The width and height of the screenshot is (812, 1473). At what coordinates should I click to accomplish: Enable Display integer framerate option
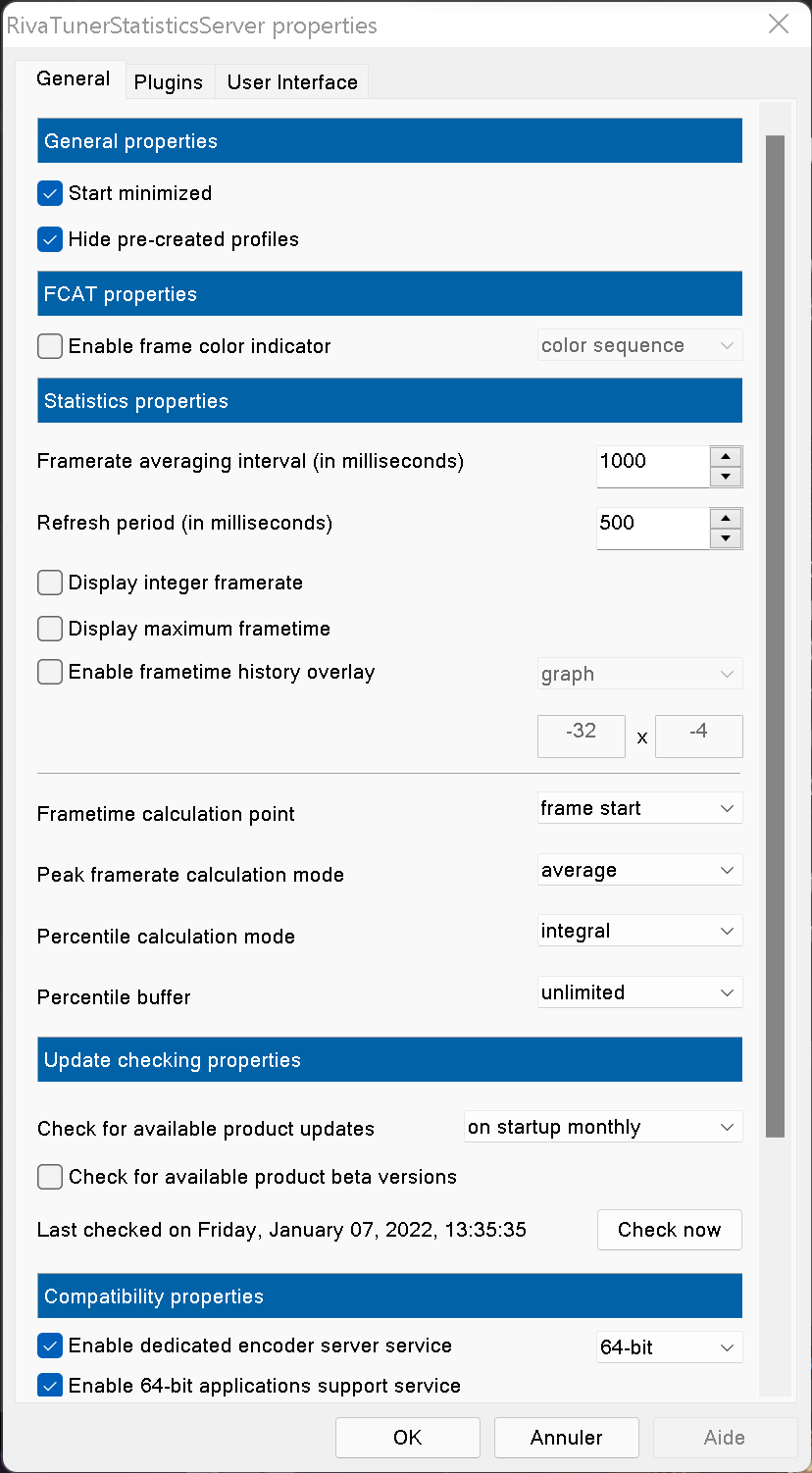click(x=50, y=583)
